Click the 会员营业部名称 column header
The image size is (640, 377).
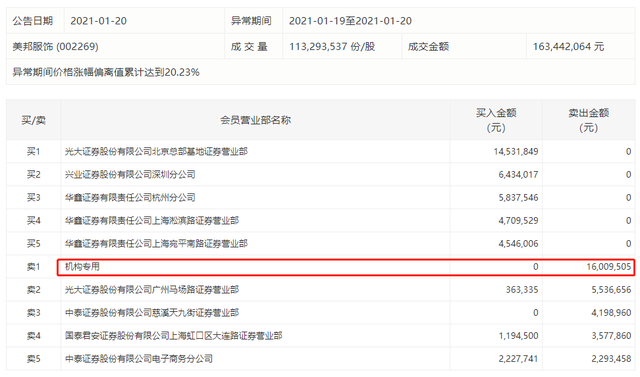click(256, 120)
